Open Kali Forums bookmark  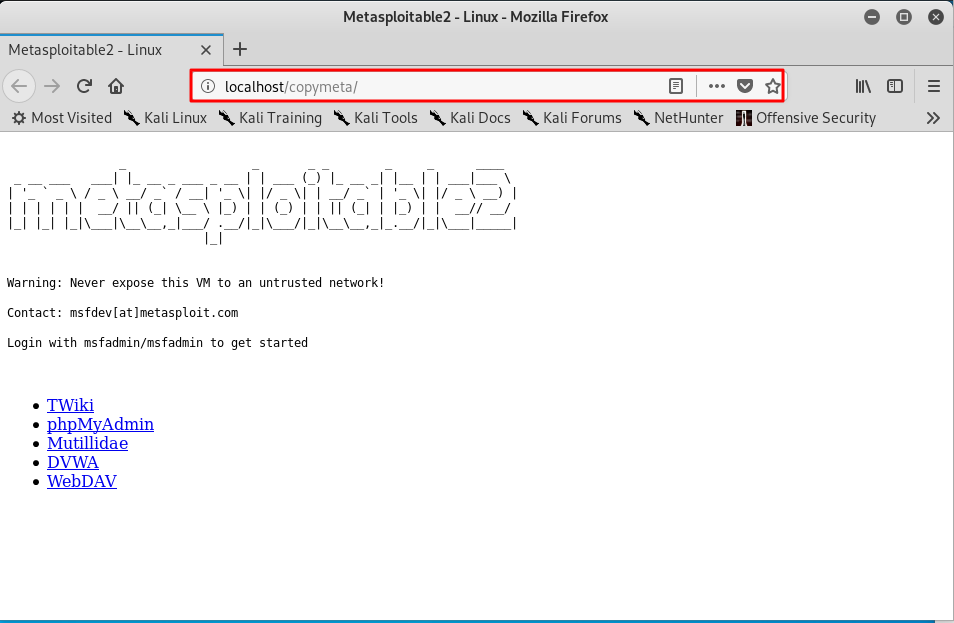[572, 118]
